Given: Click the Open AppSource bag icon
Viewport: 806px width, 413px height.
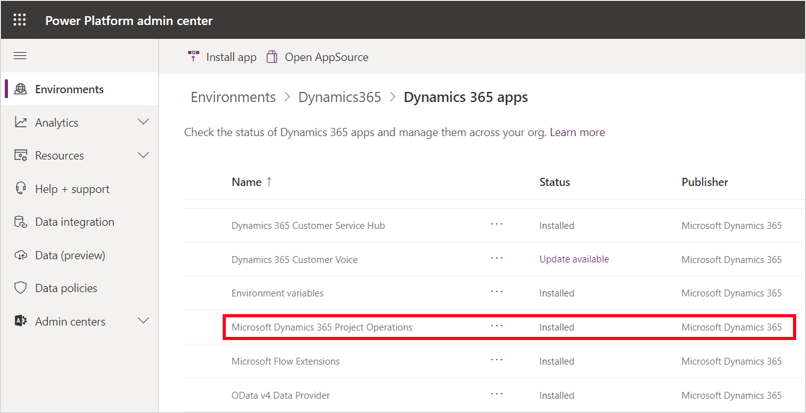Looking at the screenshot, I should 272,57.
